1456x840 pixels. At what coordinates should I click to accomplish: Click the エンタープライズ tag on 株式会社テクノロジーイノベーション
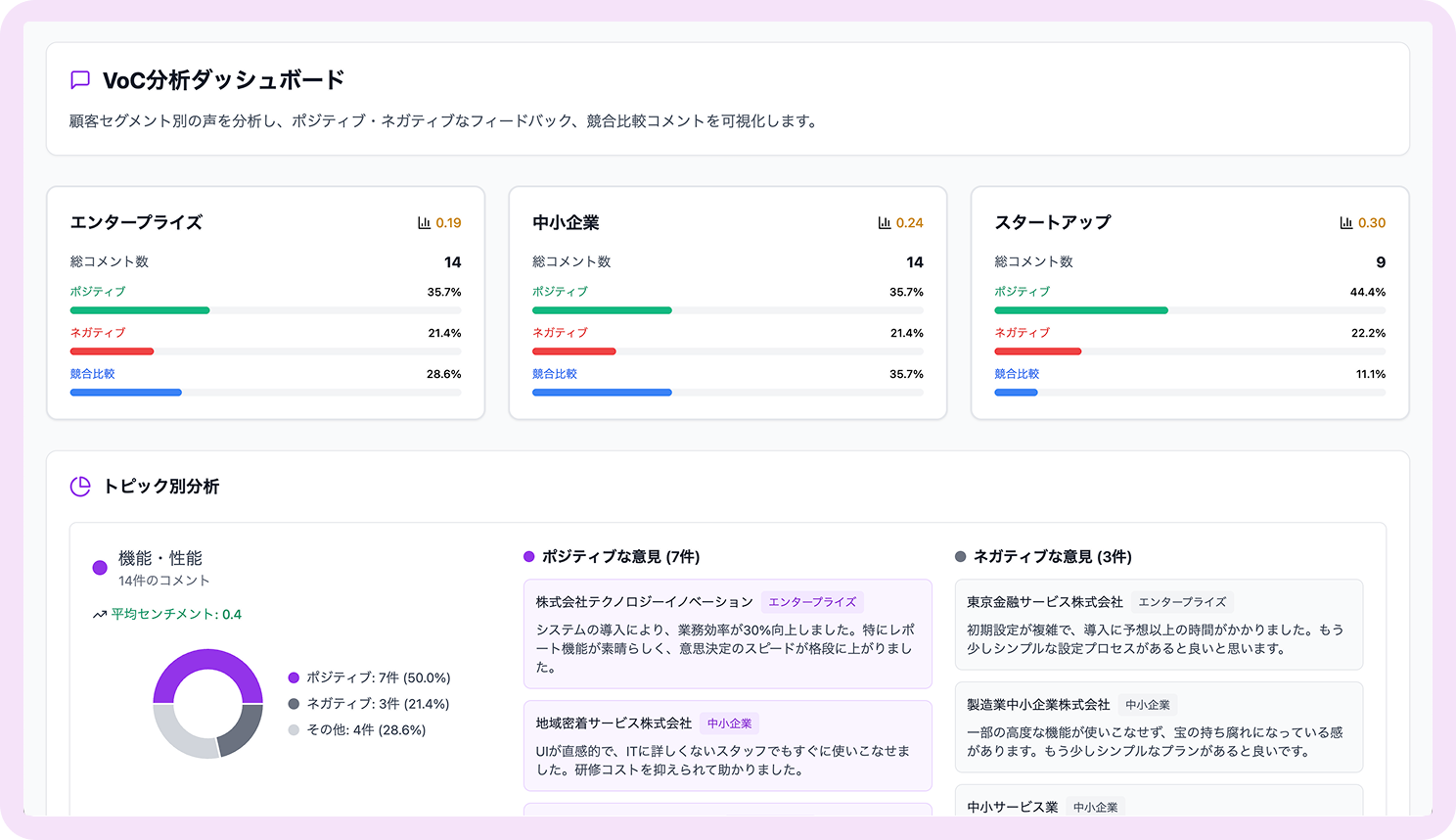(812, 602)
